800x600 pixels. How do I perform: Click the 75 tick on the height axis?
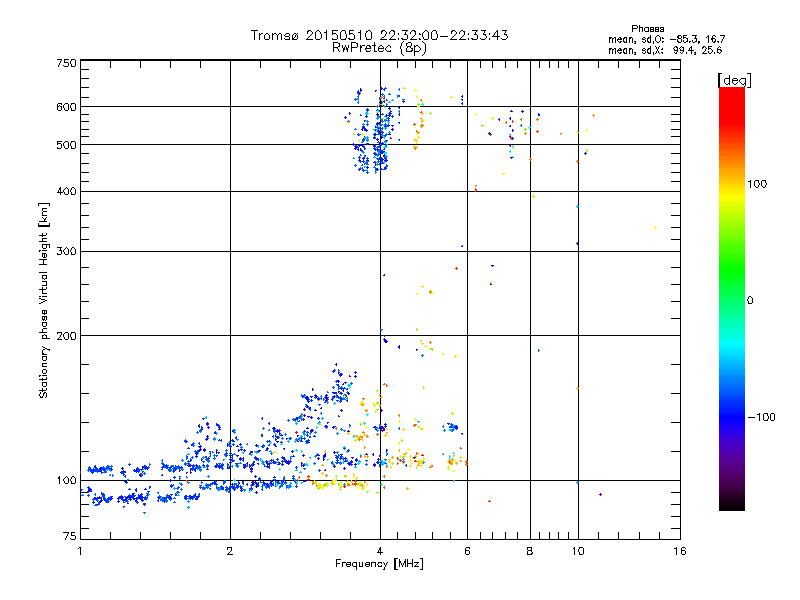[69, 539]
